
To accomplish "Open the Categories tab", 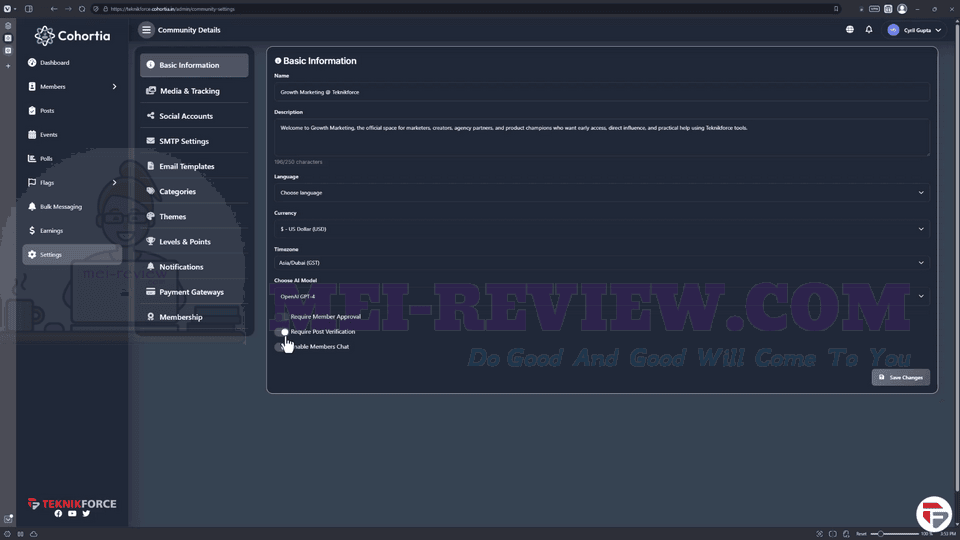I will point(194,191).
